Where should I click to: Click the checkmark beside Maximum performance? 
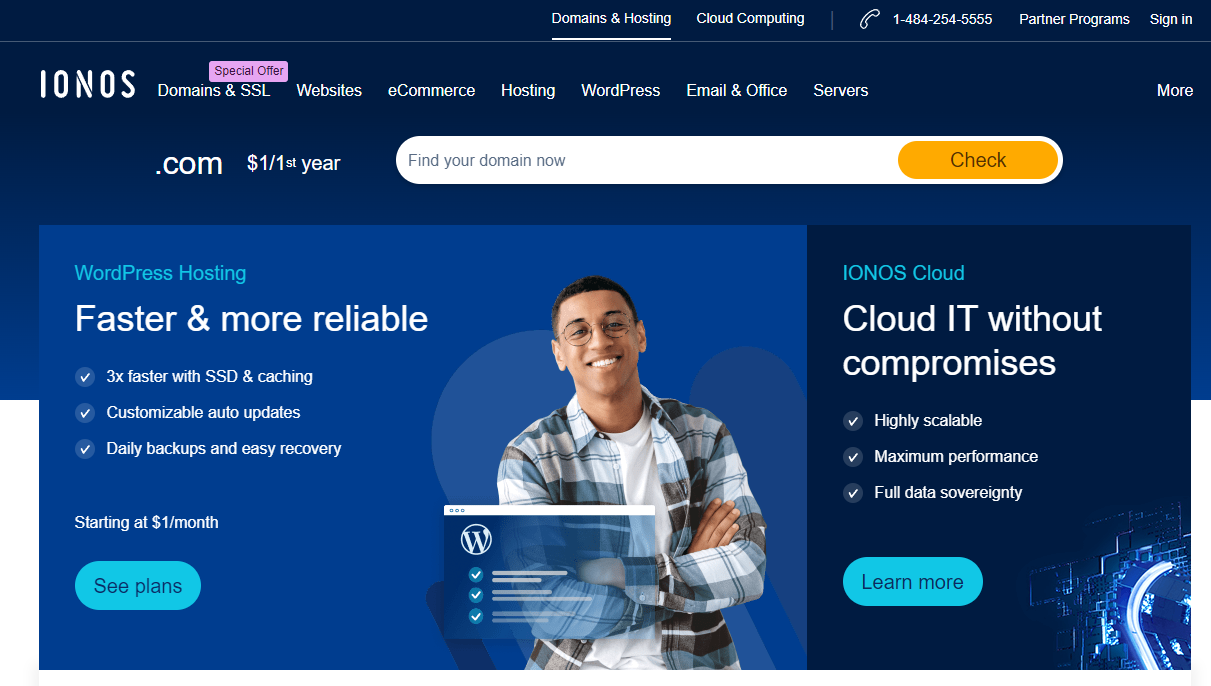point(853,457)
